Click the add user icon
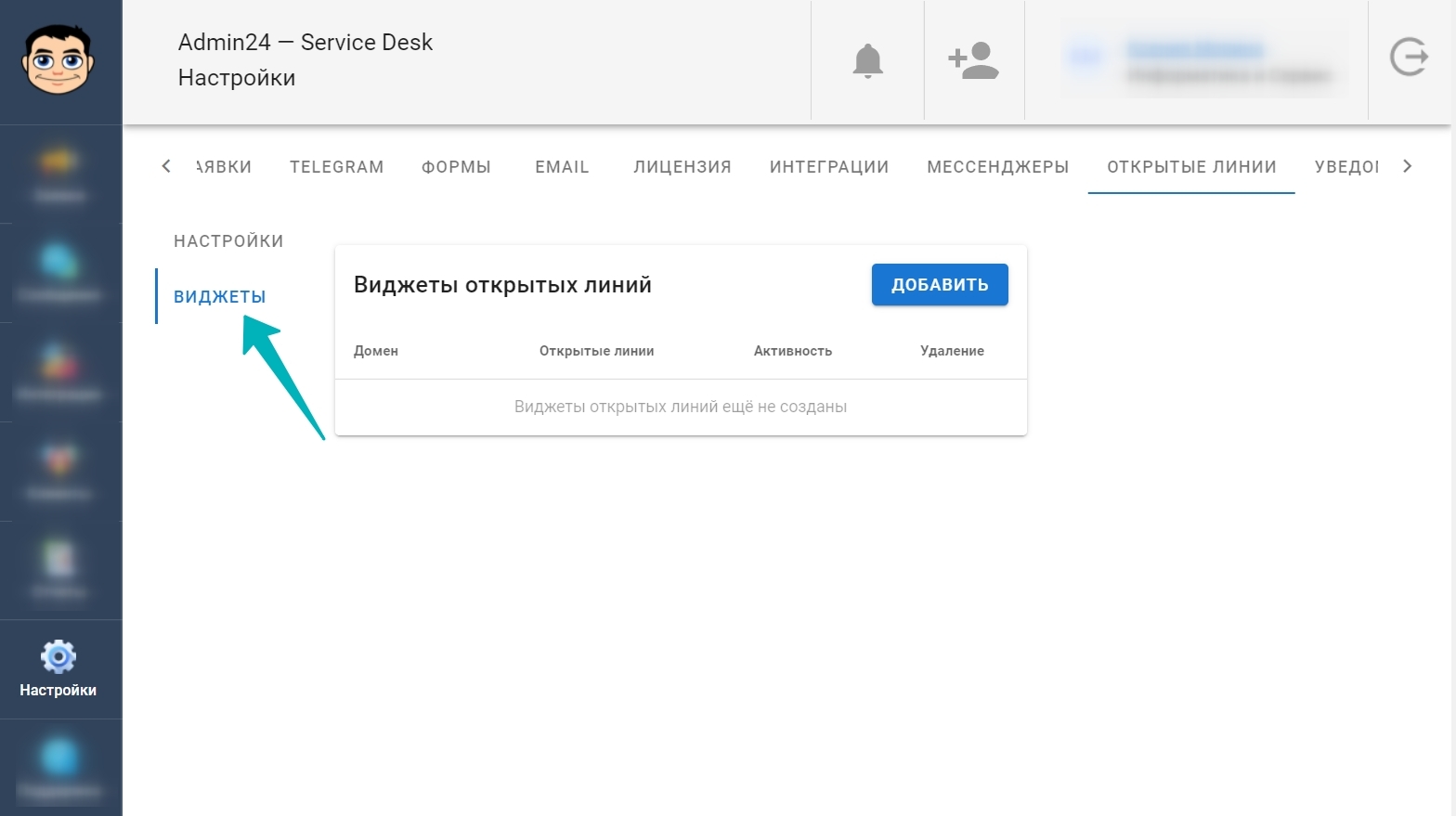Viewport: 1456px width, 816px height. point(973,60)
